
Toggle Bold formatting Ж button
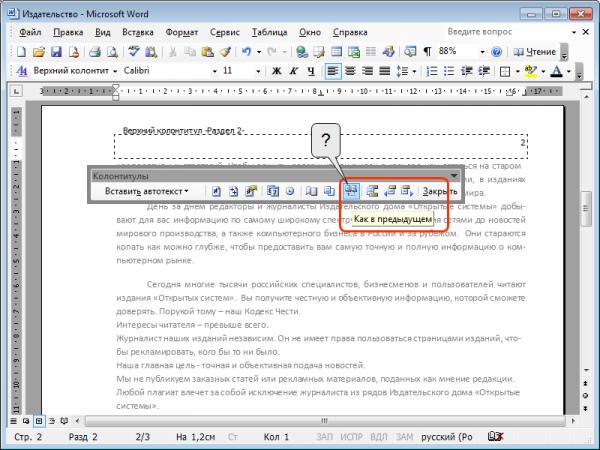pyautogui.click(x=277, y=71)
